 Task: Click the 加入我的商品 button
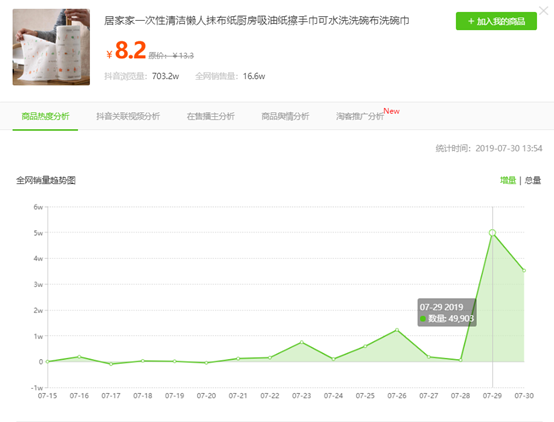pyautogui.click(x=496, y=21)
